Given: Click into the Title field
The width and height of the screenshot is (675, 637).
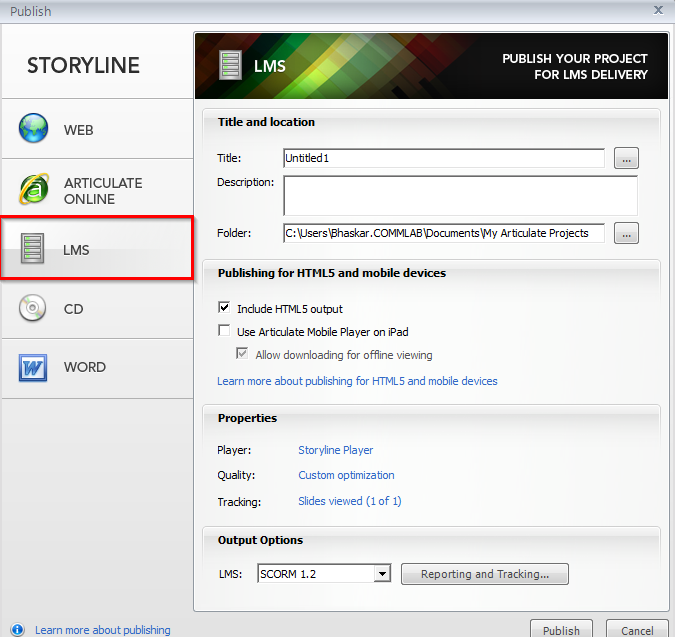Looking at the screenshot, I should pyautogui.click(x=444, y=158).
